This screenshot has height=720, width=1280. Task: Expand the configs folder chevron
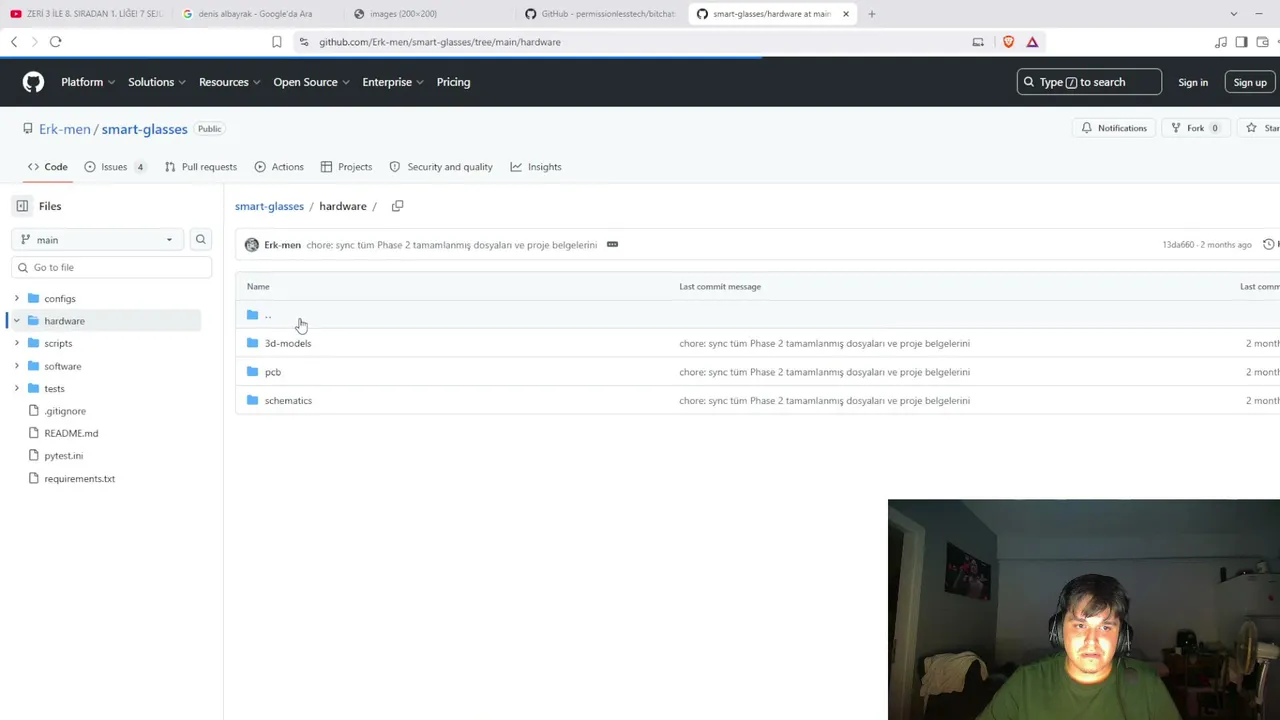(x=16, y=299)
